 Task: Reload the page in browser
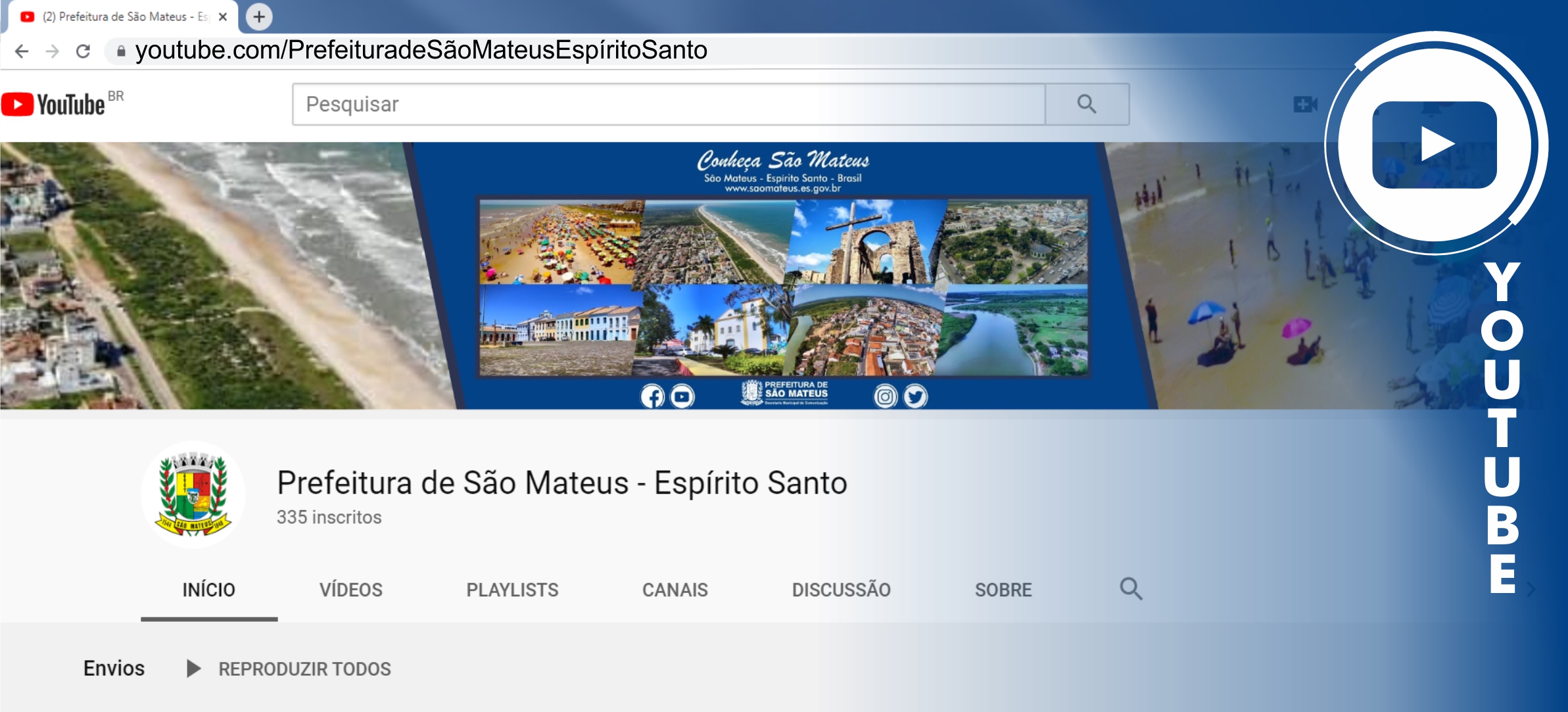pyautogui.click(x=83, y=51)
